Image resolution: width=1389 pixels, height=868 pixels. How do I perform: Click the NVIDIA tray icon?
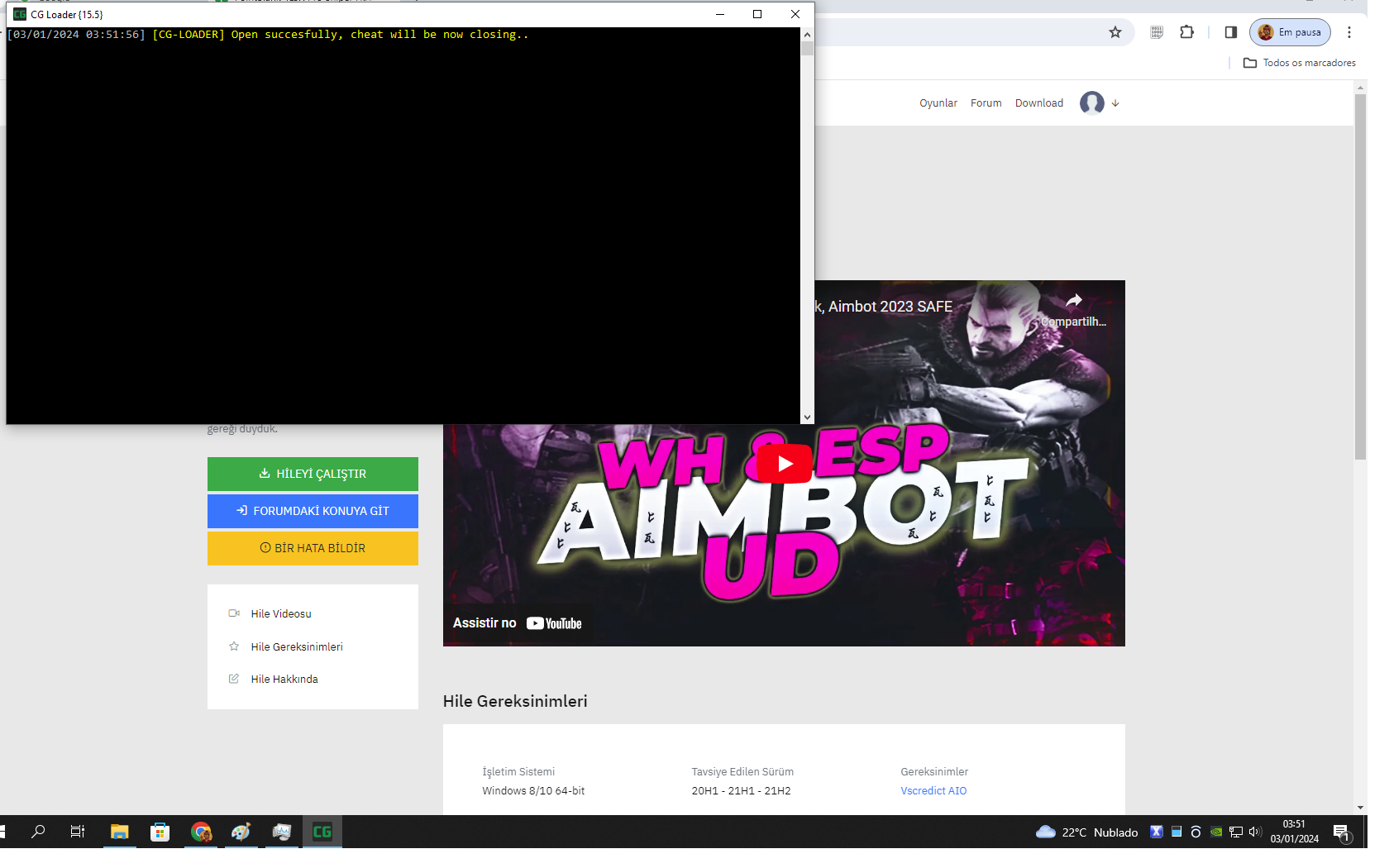pos(1216,832)
